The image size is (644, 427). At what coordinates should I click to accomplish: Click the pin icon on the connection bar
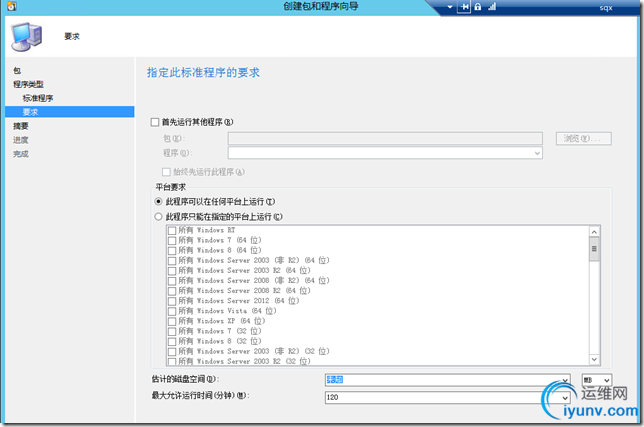click(464, 7)
